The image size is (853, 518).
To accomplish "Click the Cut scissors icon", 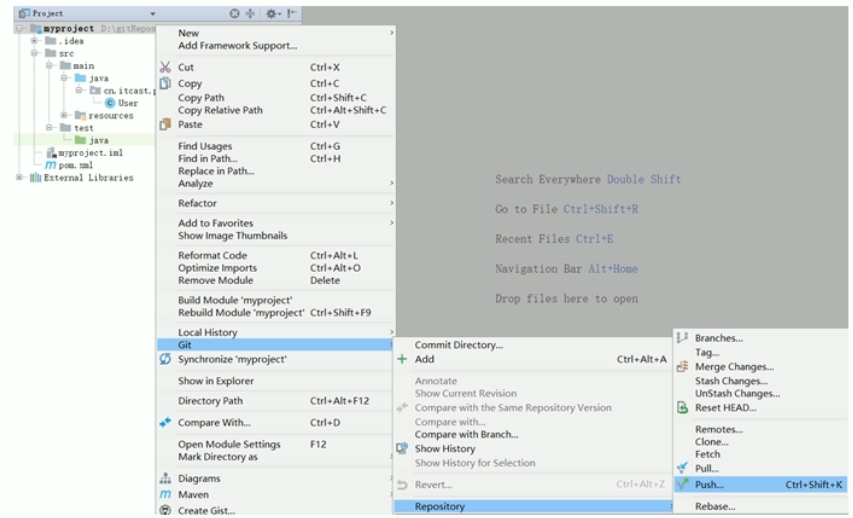I will [x=165, y=68].
